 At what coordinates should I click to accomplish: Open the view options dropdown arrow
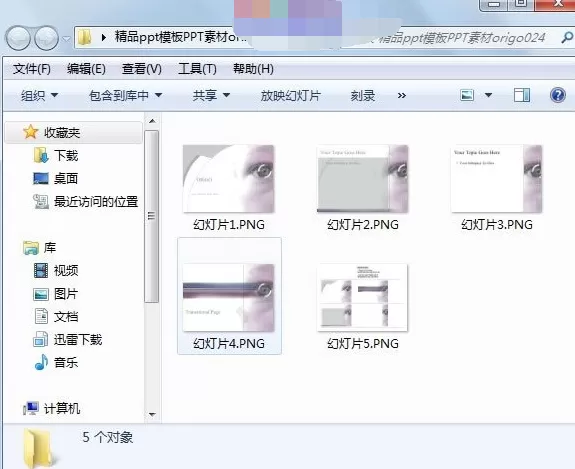488,95
